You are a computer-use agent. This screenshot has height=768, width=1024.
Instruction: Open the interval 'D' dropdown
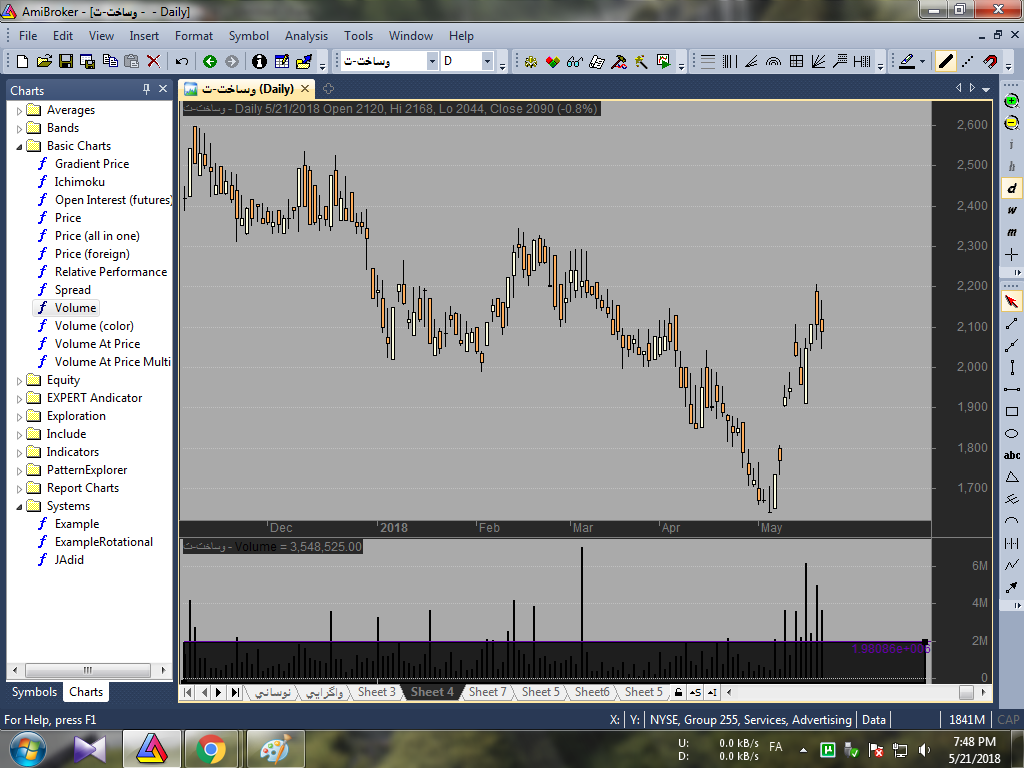487,61
